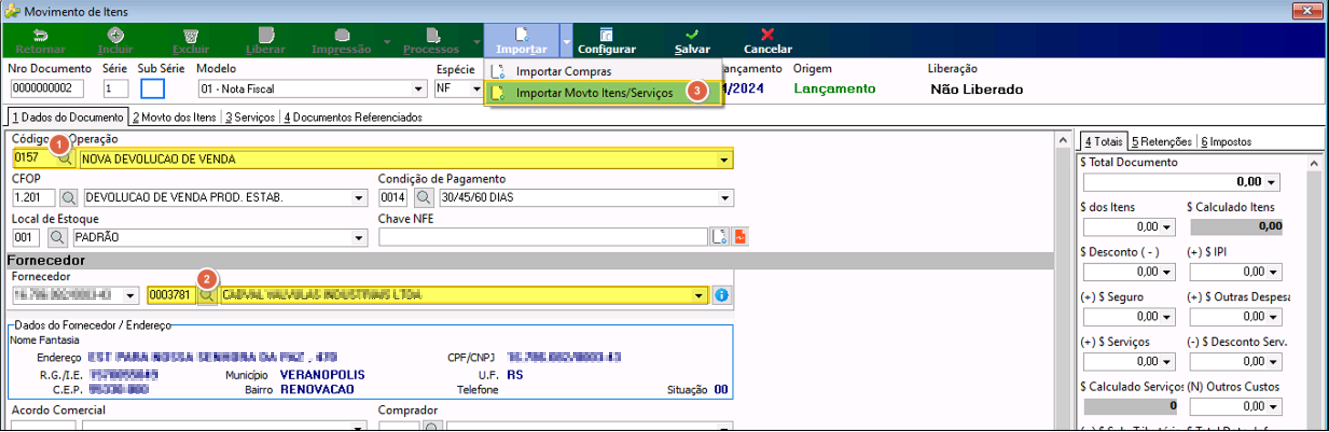
Task: Collapse the Importar dropdown arrow
Action: pyautogui.click(x=566, y=42)
